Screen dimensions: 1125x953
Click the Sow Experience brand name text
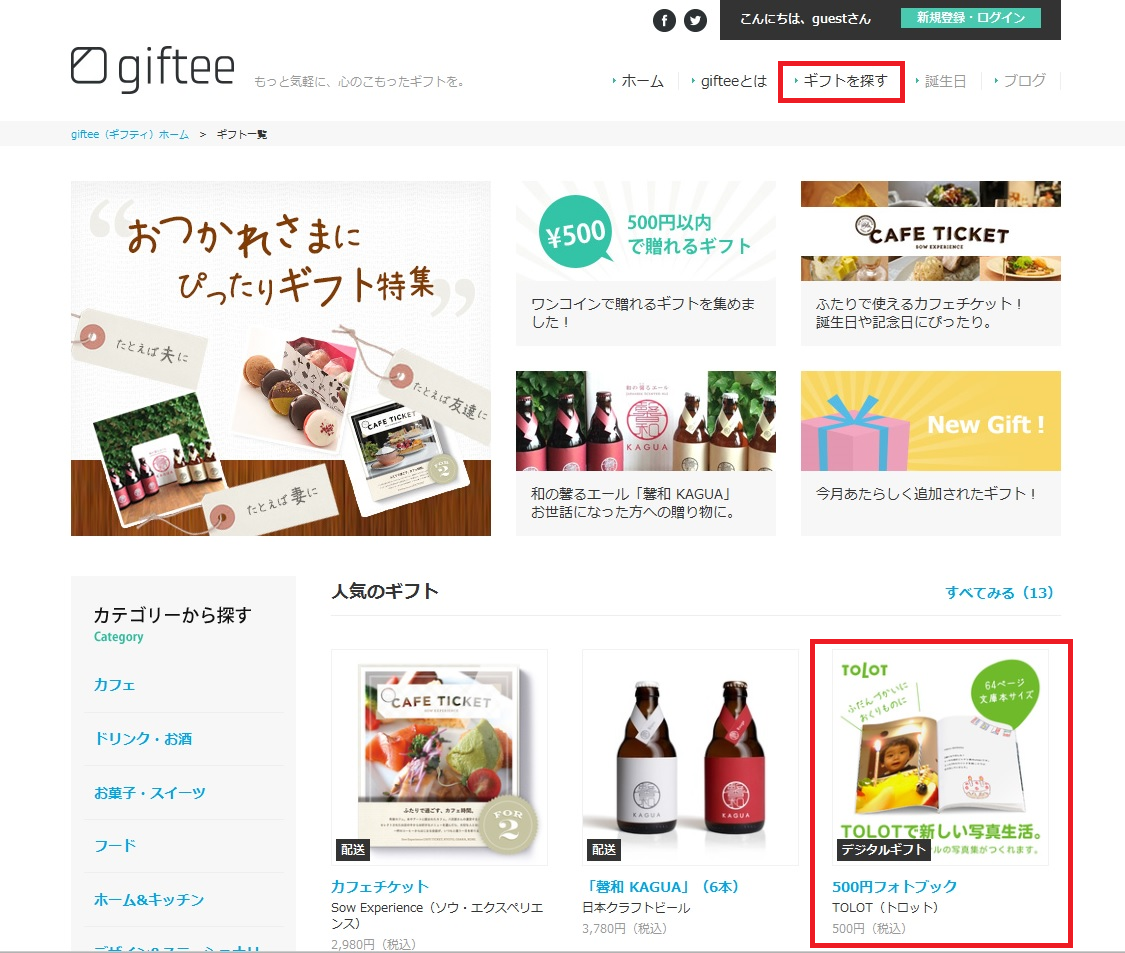point(437,915)
